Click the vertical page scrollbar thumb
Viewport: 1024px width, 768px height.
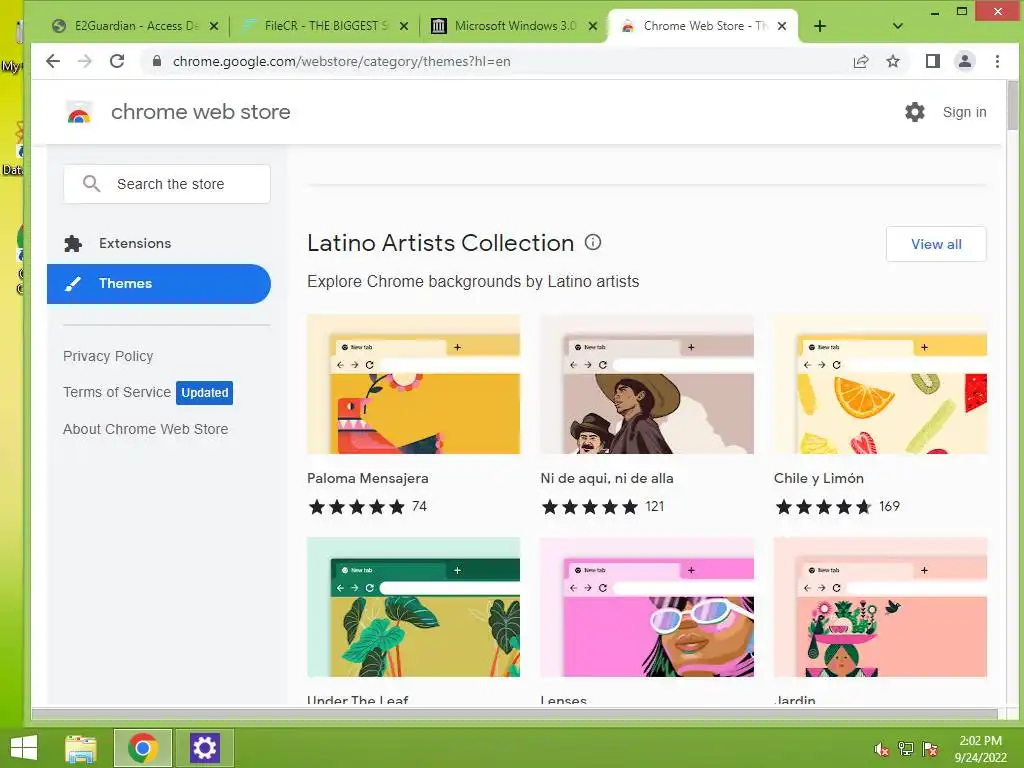pyautogui.click(x=1013, y=104)
